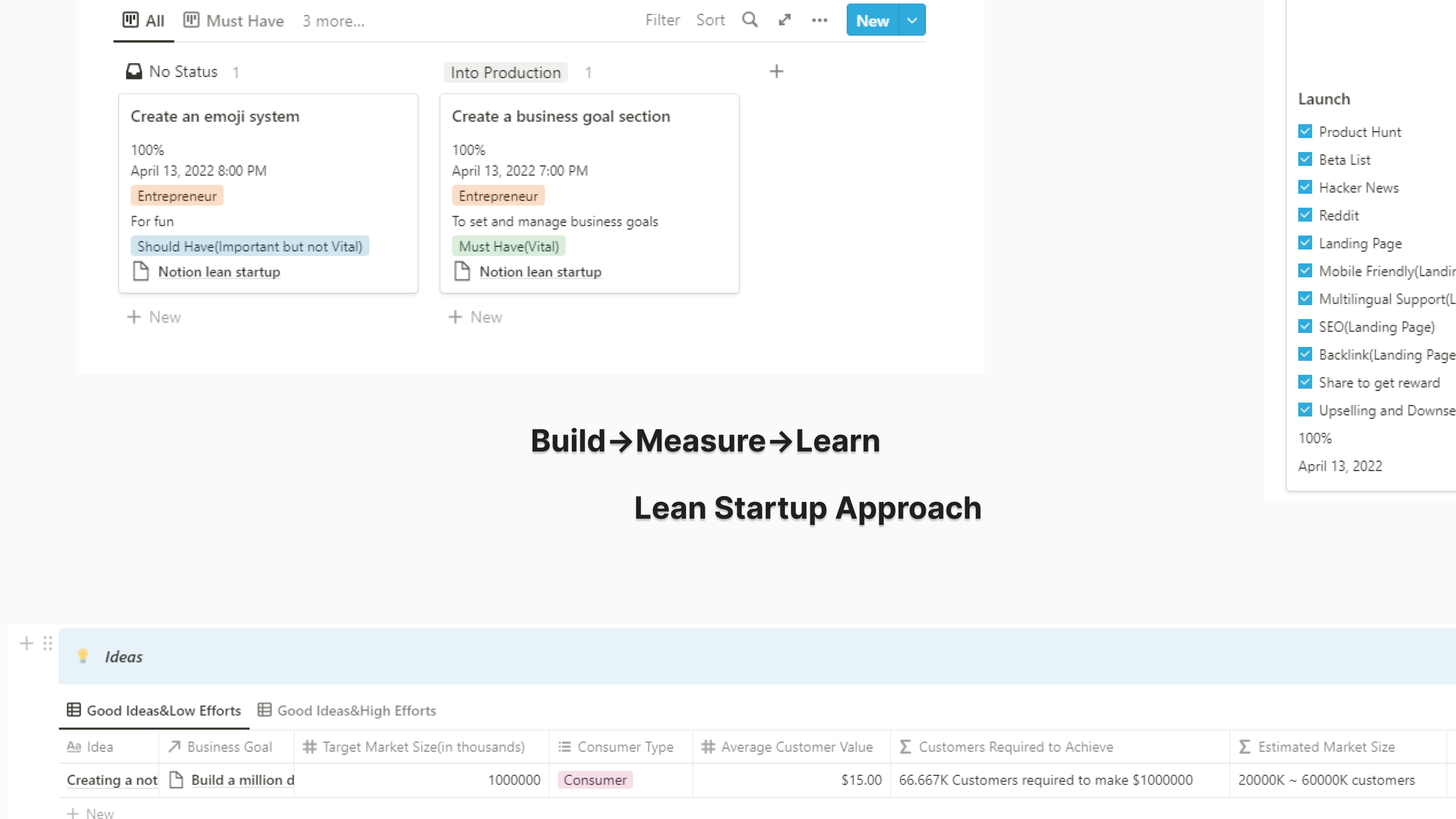The image size is (1456, 819).
Task: Expand the 3 more hidden views
Action: coord(333,21)
